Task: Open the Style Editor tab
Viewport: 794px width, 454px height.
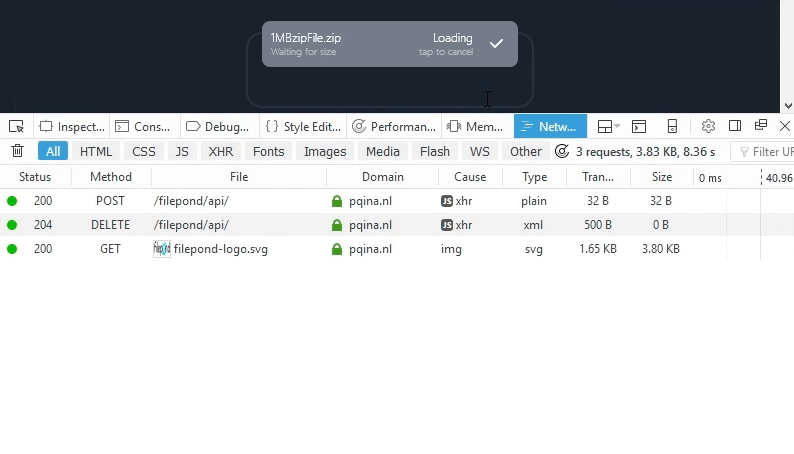Action: coord(303,127)
